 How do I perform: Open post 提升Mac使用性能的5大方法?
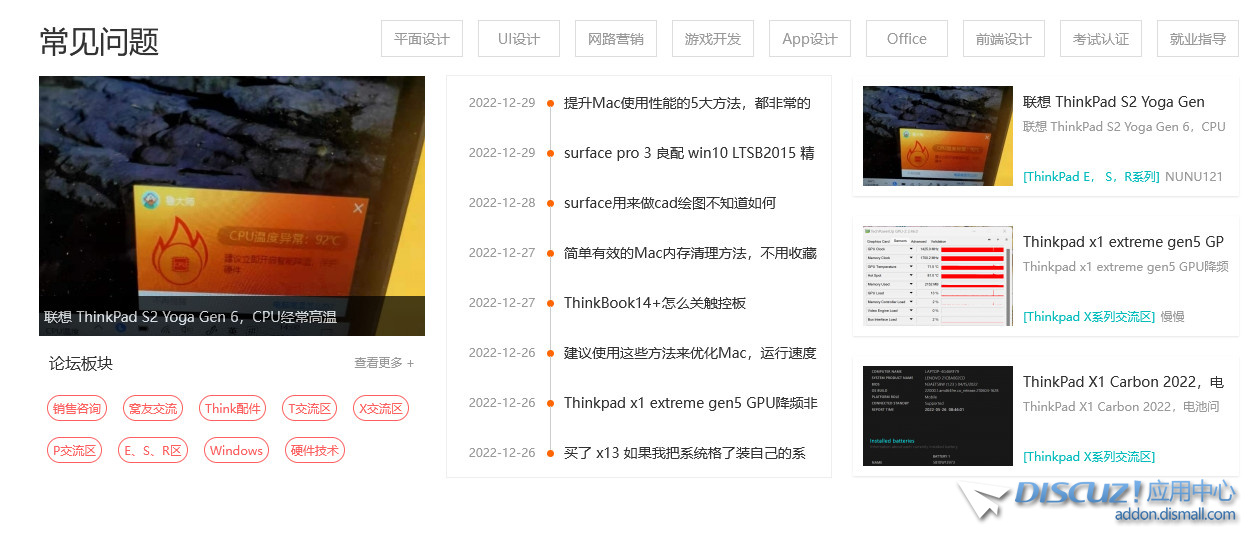click(687, 103)
